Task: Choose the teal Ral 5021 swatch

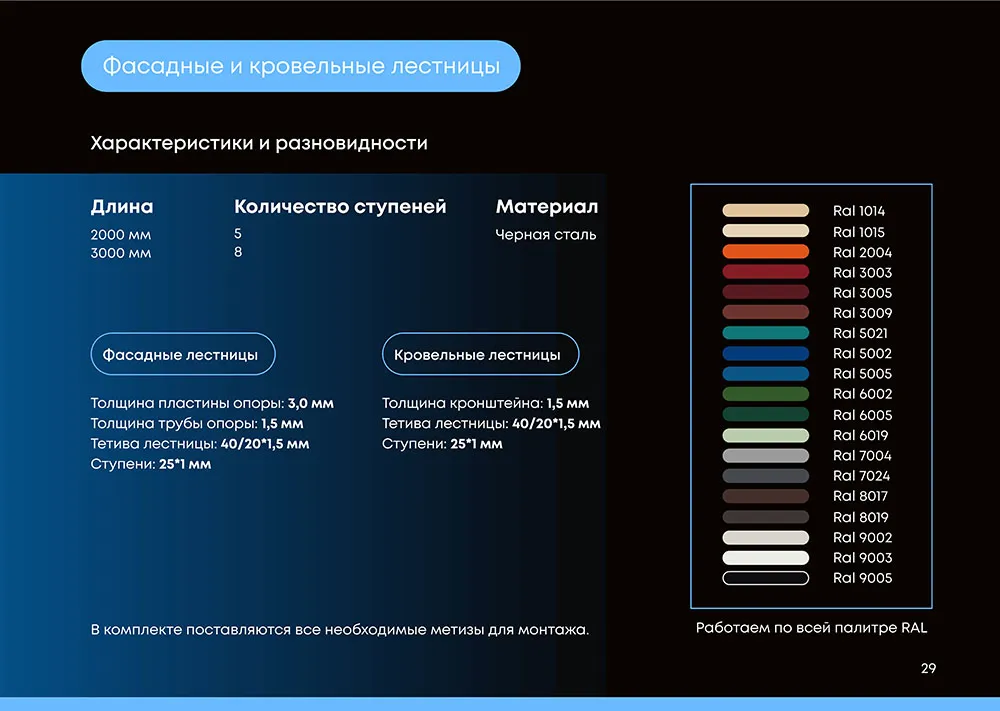Action: coord(765,333)
